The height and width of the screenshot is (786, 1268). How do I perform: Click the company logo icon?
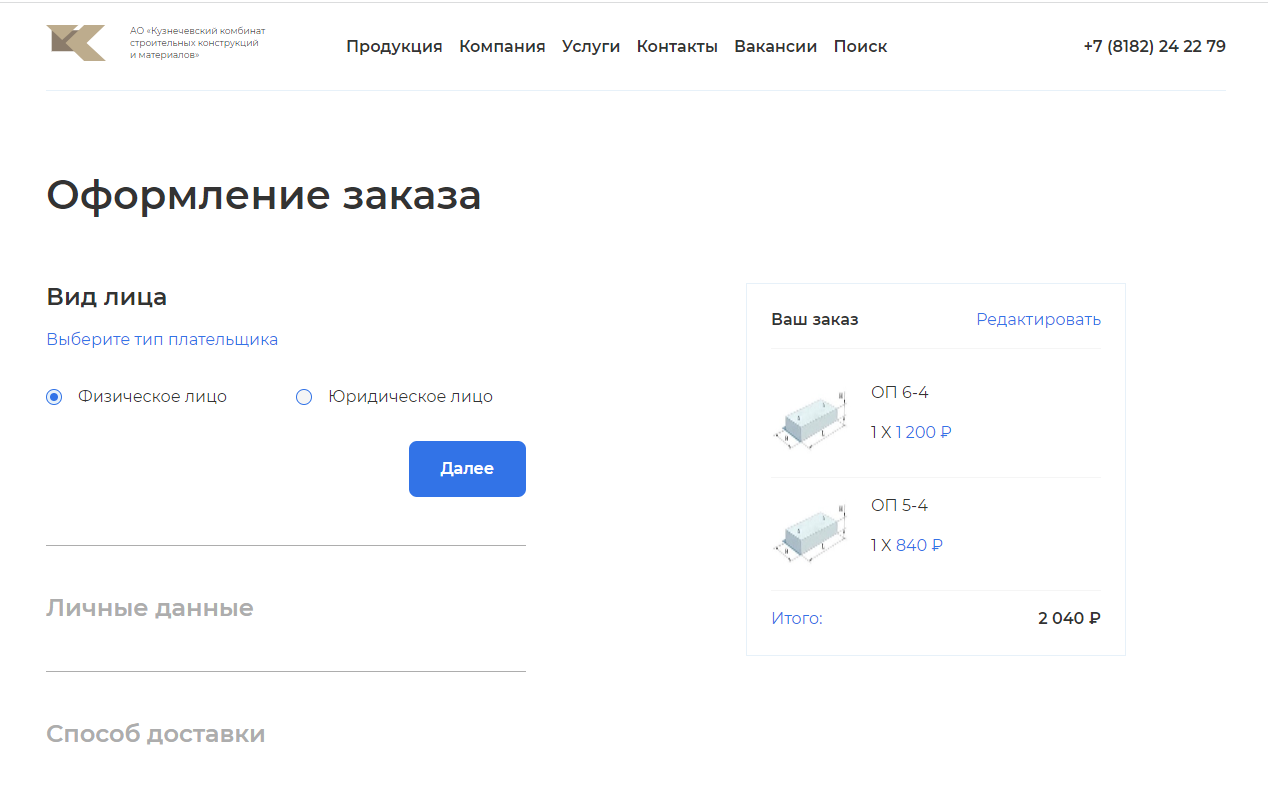[76, 44]
